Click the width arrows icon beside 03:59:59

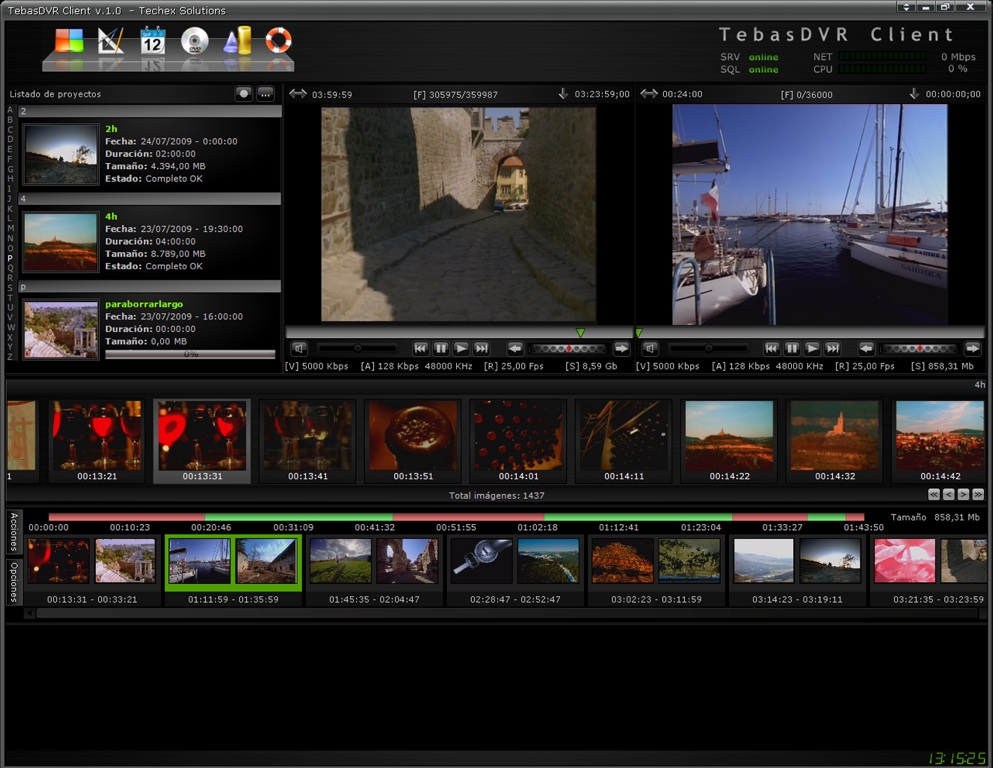[298, 94]
